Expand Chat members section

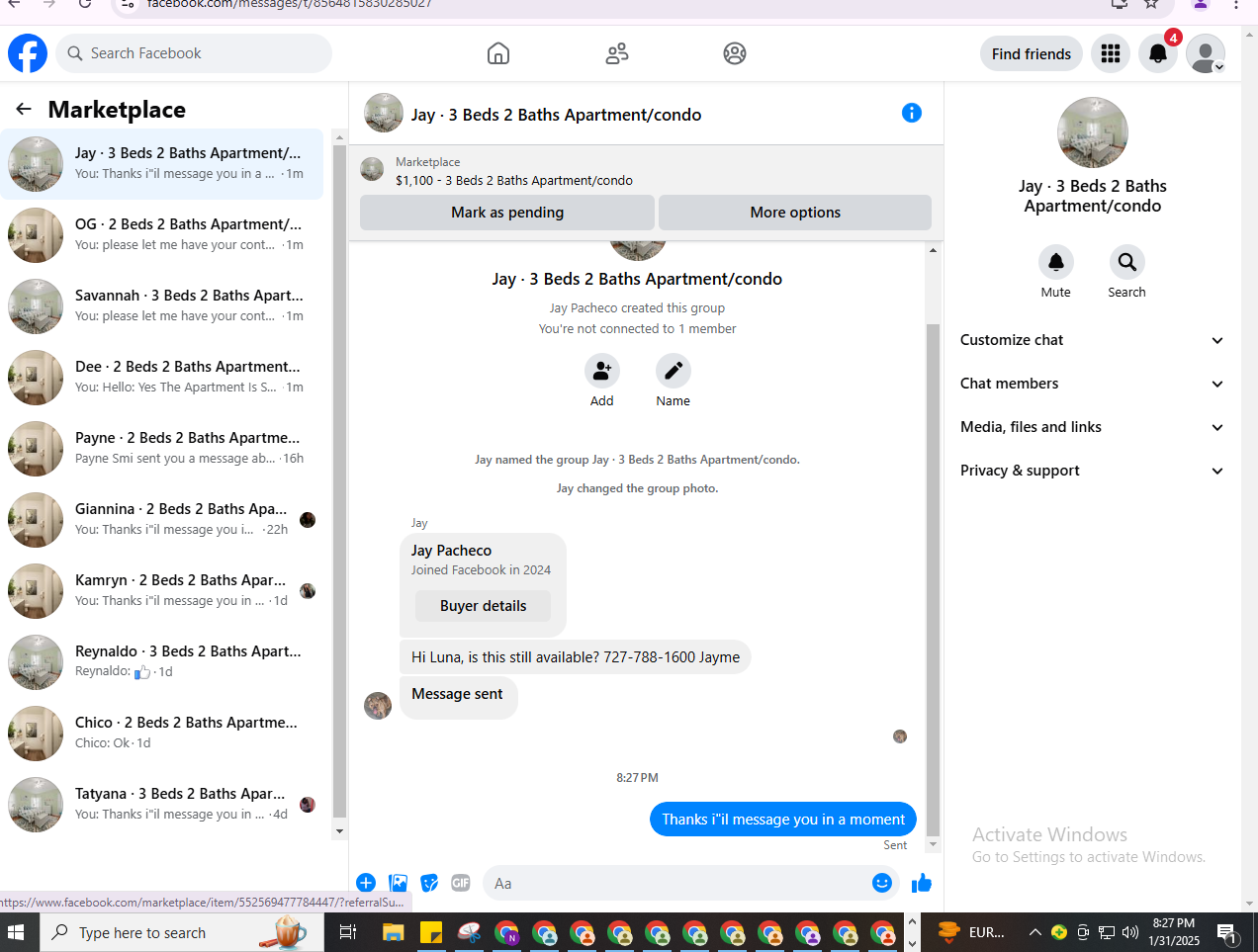click(x=1092, y=384)
